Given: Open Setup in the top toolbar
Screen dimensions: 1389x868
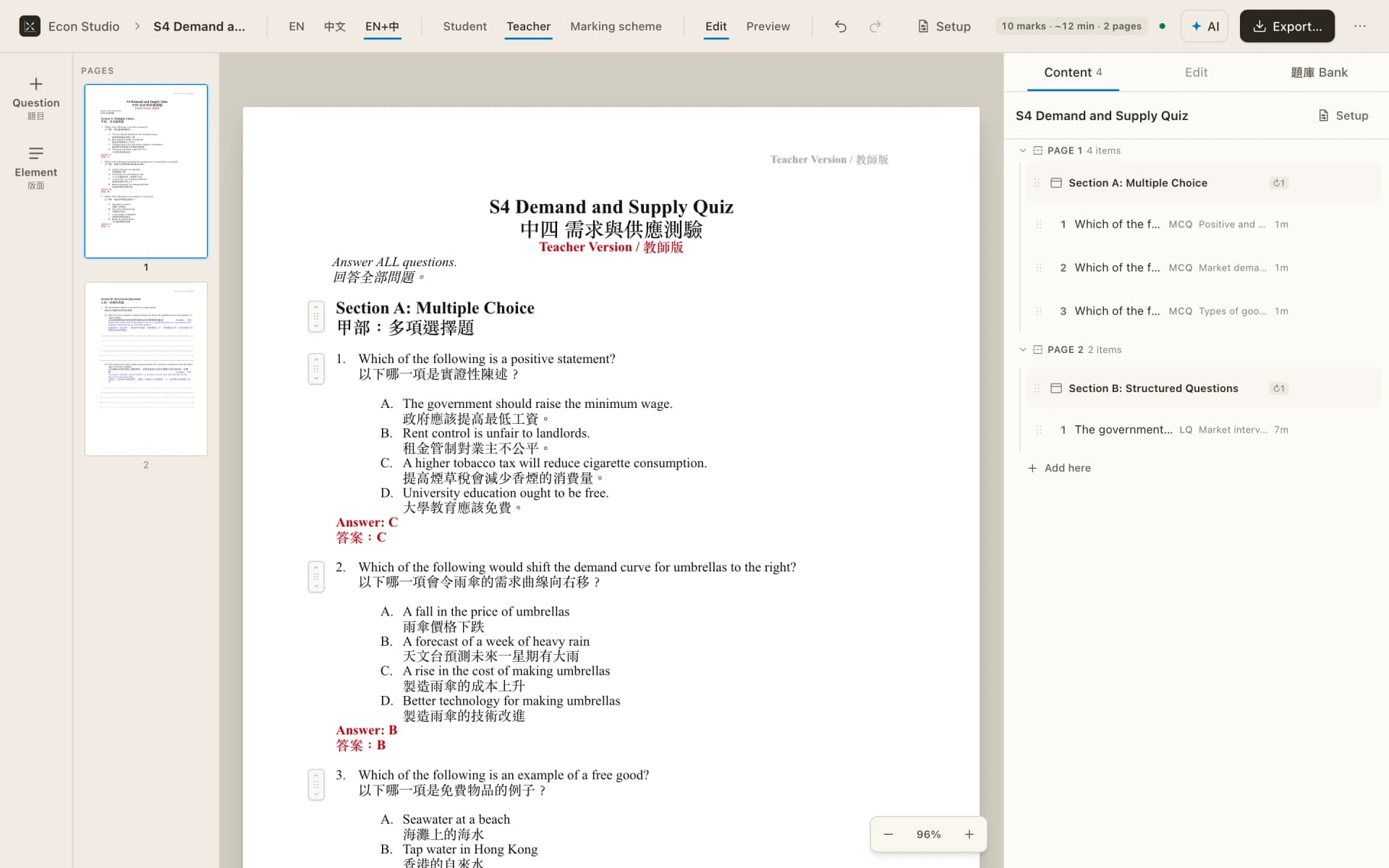Looking at the screenshot, I should pyautogui.click(x=944, y=26).
